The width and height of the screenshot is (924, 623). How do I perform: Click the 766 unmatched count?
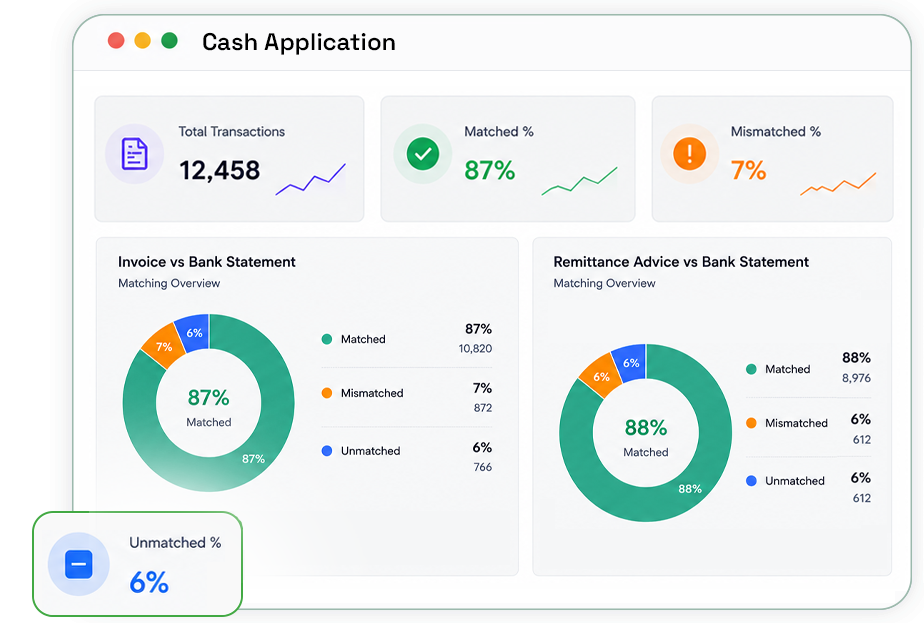[x=483, y=467]
